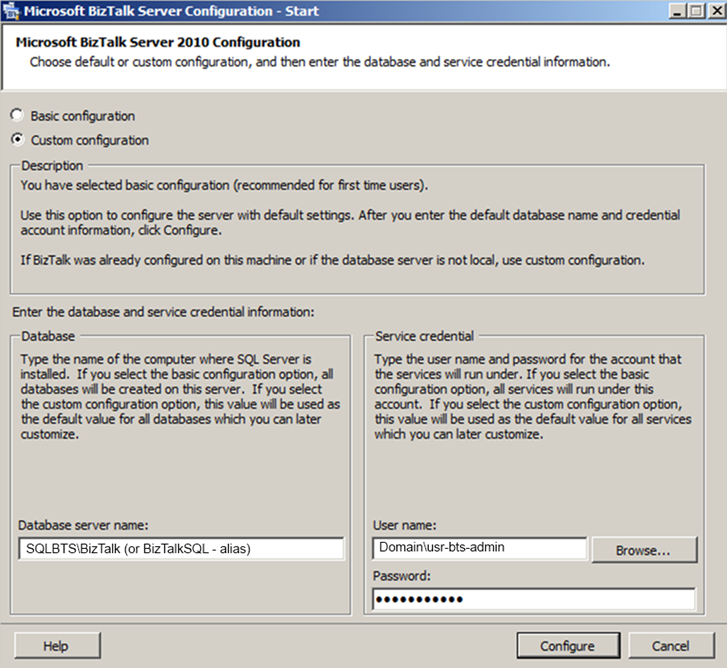This screenshot has width=727, height=668.
Task: Click the BizTalk icon in title bar
Action: pos(11,11)
